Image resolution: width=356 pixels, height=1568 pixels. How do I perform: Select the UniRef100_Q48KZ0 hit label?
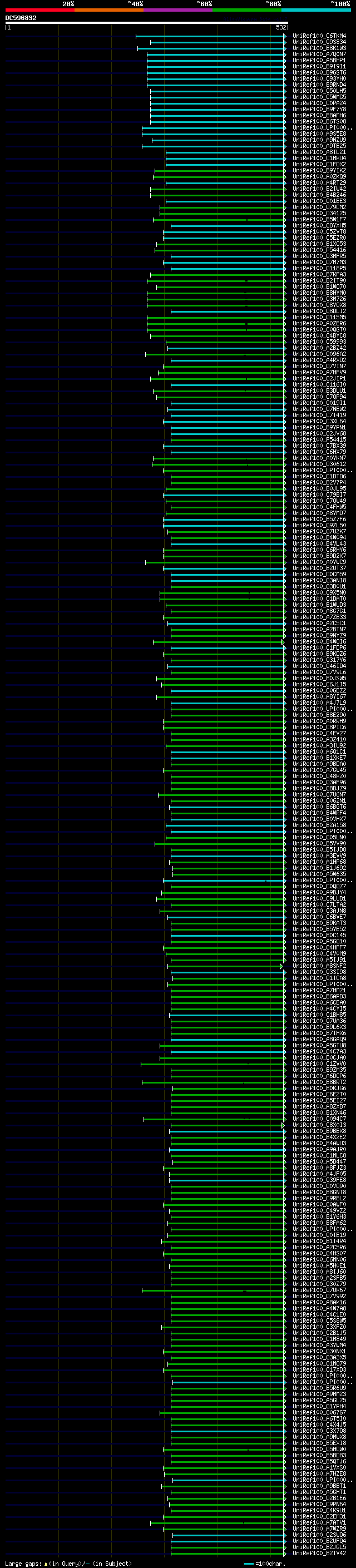[x=319, y=776]
